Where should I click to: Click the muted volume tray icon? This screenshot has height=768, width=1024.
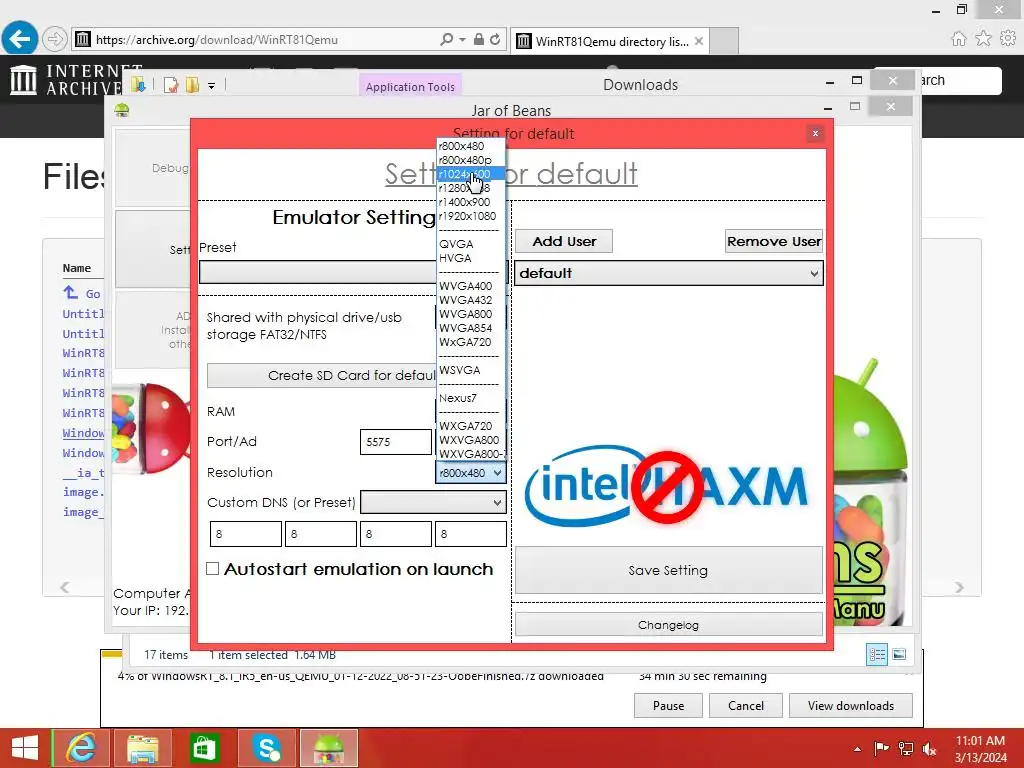[929, 749]
